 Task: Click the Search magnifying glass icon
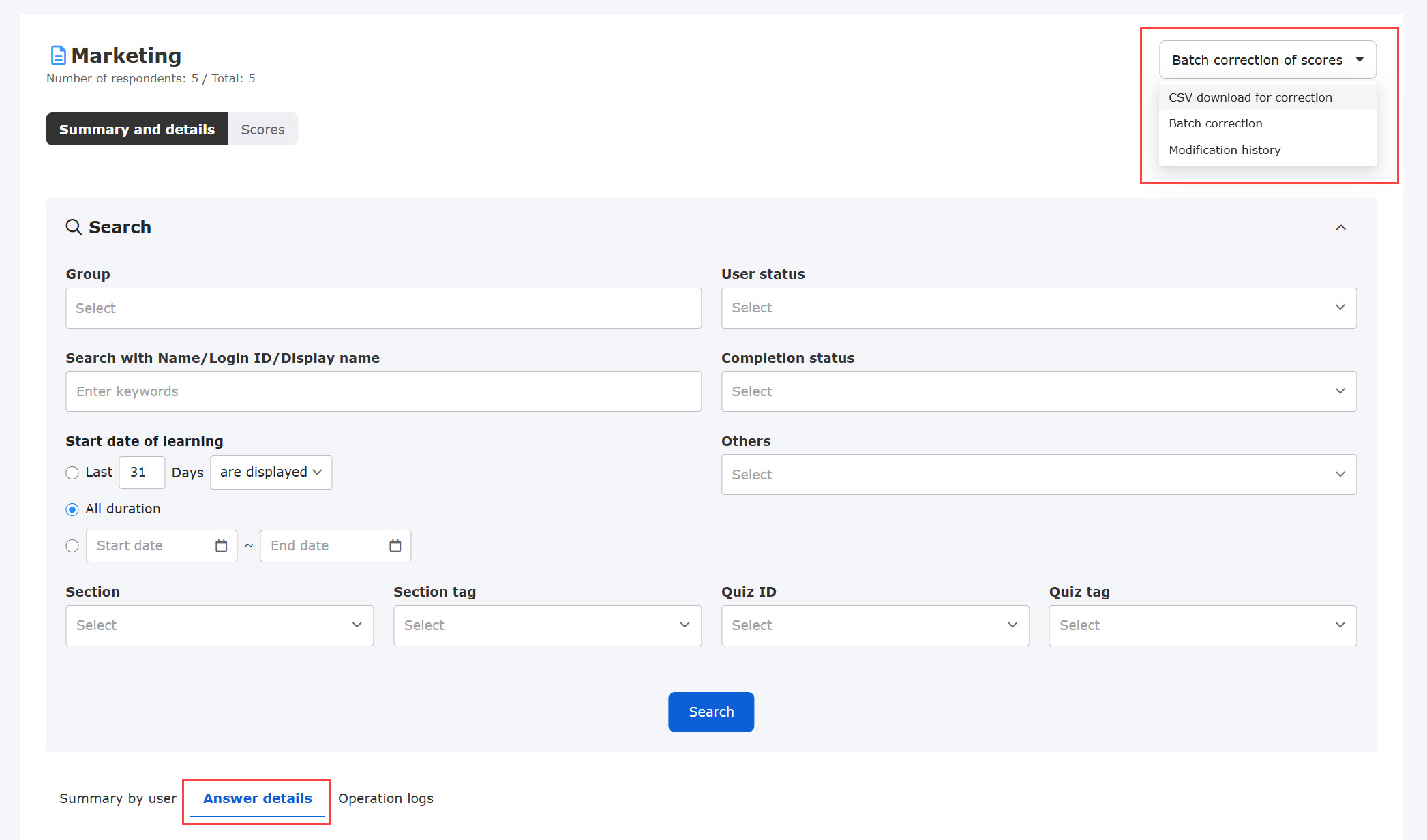pos(74,227)
